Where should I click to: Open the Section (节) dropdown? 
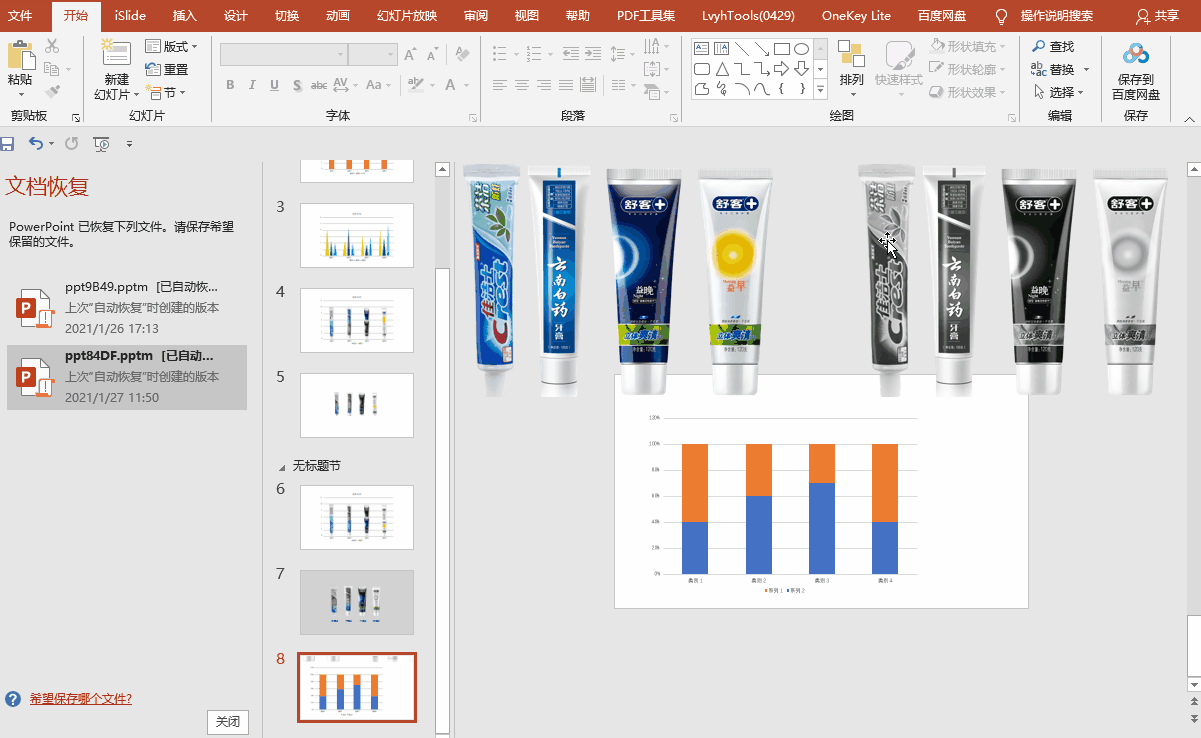tap(166, 92)
